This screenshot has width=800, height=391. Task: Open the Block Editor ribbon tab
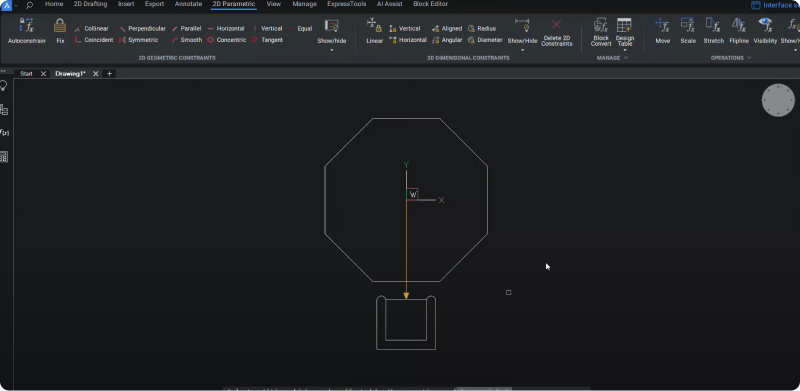pyautogui.click(x=431, y=4)
